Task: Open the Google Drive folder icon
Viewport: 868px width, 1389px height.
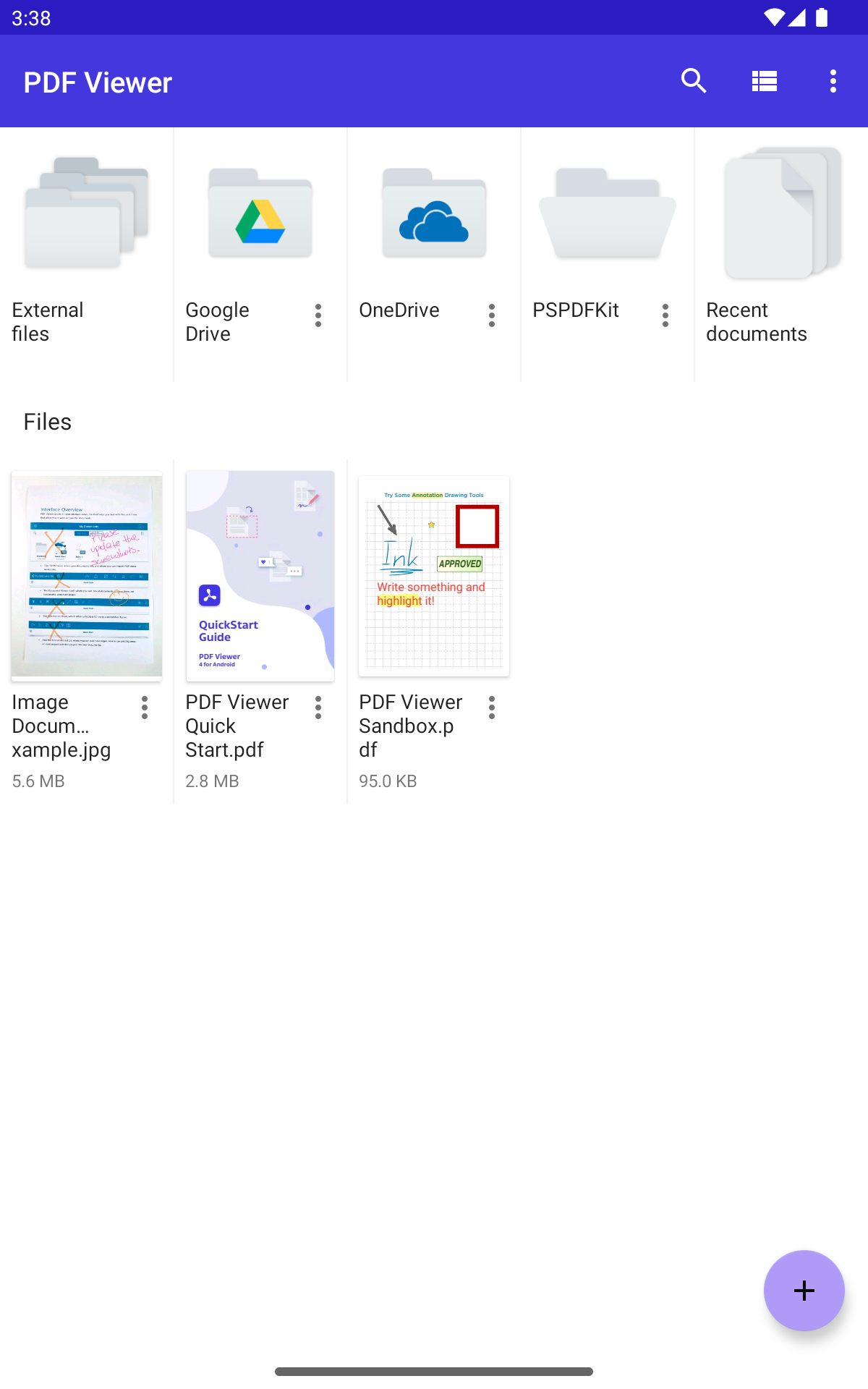Action: click(x=260, y=213)
